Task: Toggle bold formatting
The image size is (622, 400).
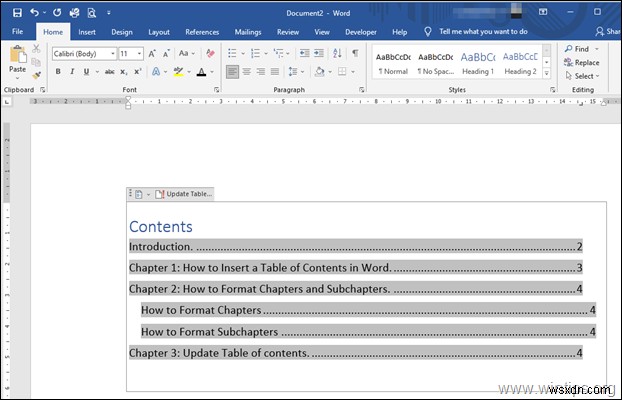Action: point(58,72)
